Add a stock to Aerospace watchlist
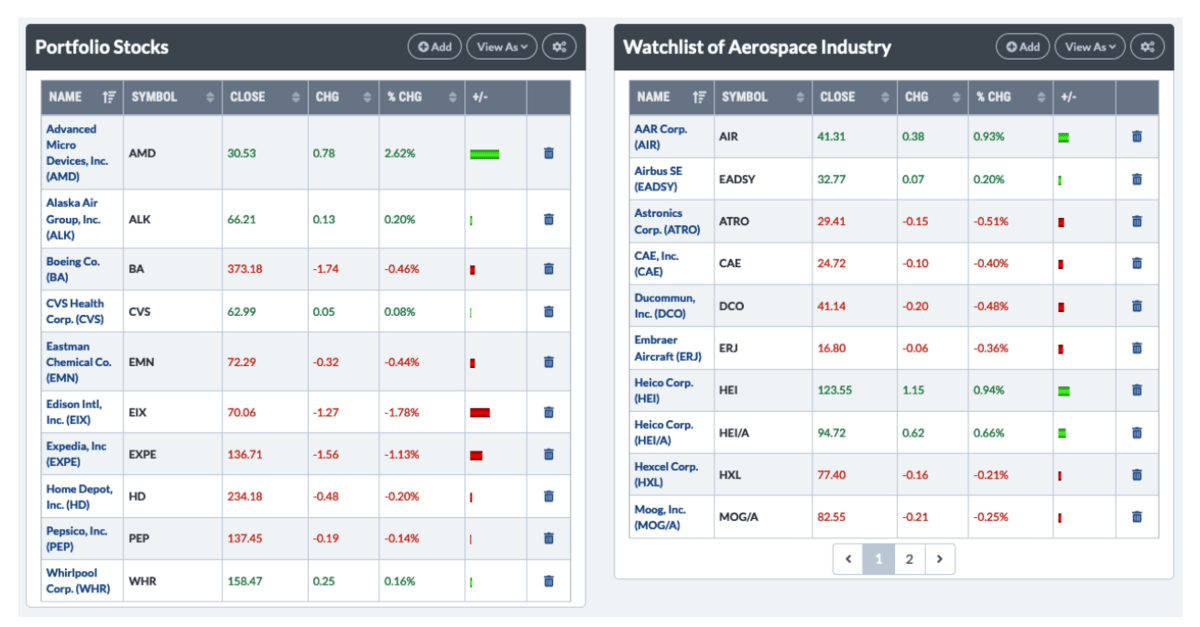The width and height of the screenshot is (1200, 627). [1023, 46]
